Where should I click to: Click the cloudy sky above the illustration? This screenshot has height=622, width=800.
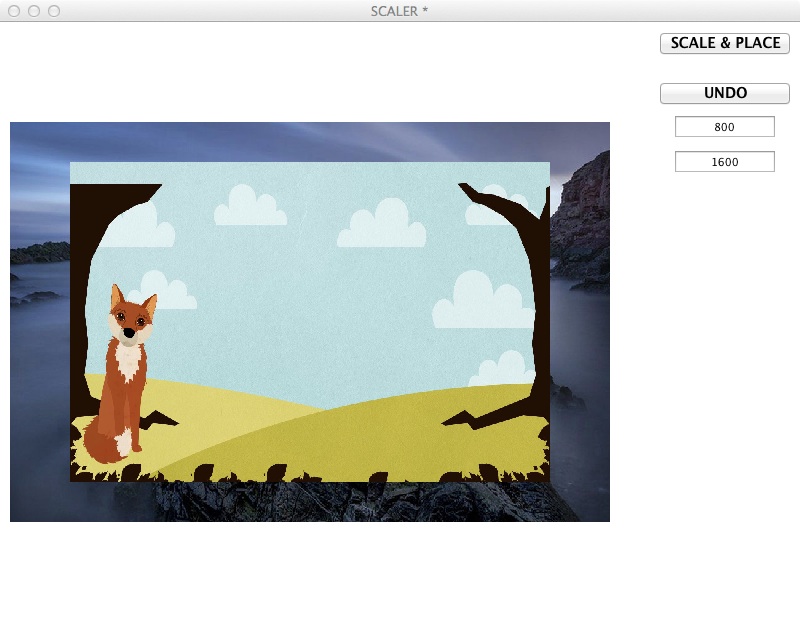point(300,140)
